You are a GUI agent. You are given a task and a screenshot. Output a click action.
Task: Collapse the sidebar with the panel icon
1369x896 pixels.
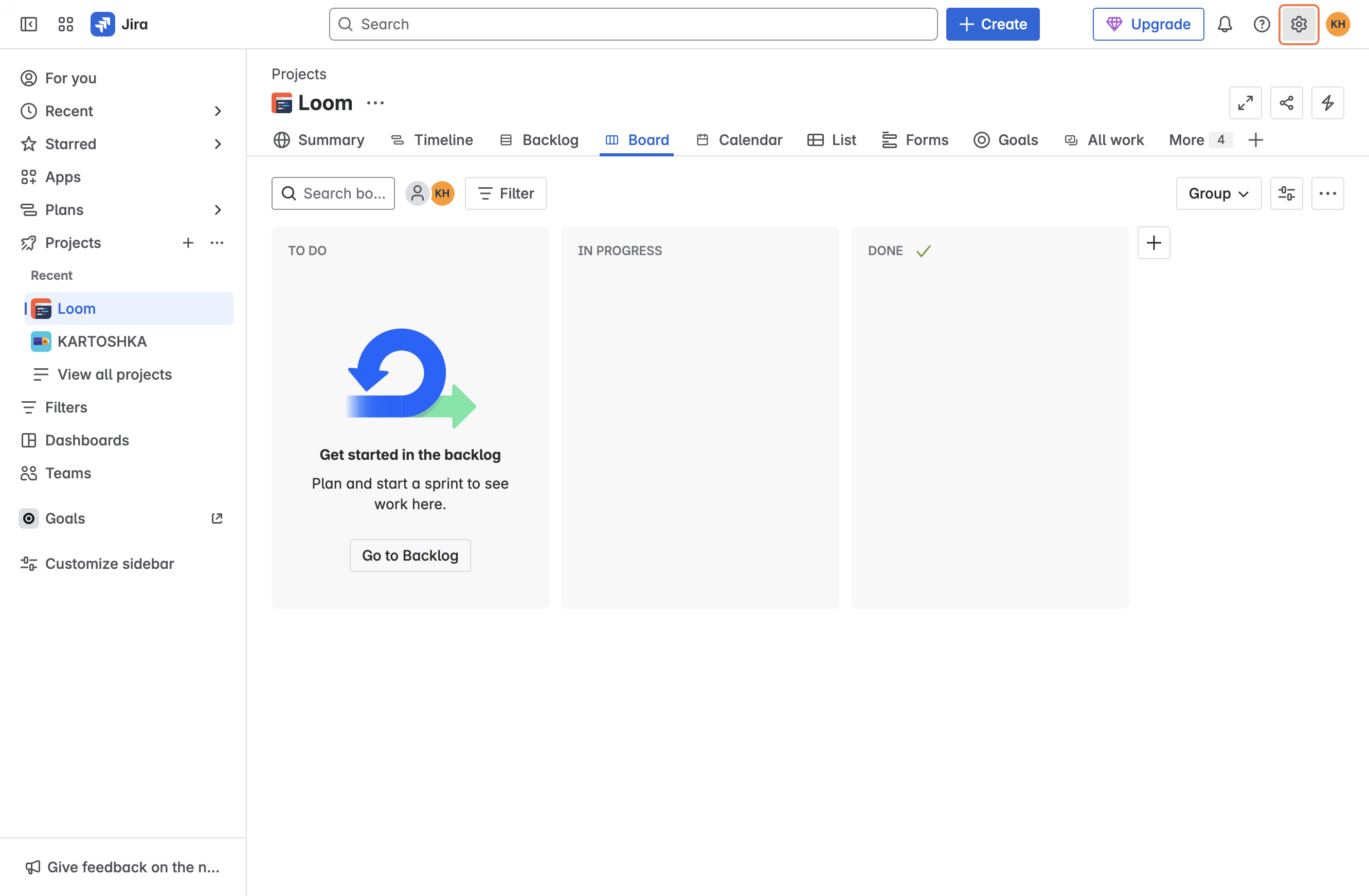[x=28, y=24]
